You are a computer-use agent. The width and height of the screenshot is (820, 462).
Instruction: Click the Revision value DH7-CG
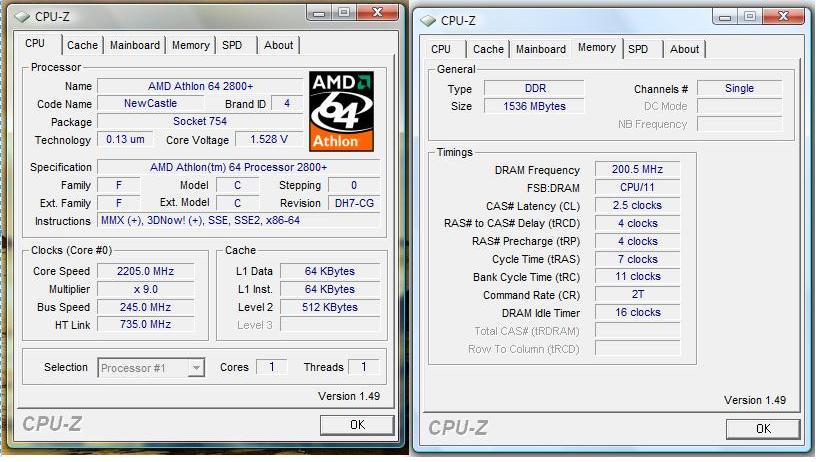click(354, 203)
